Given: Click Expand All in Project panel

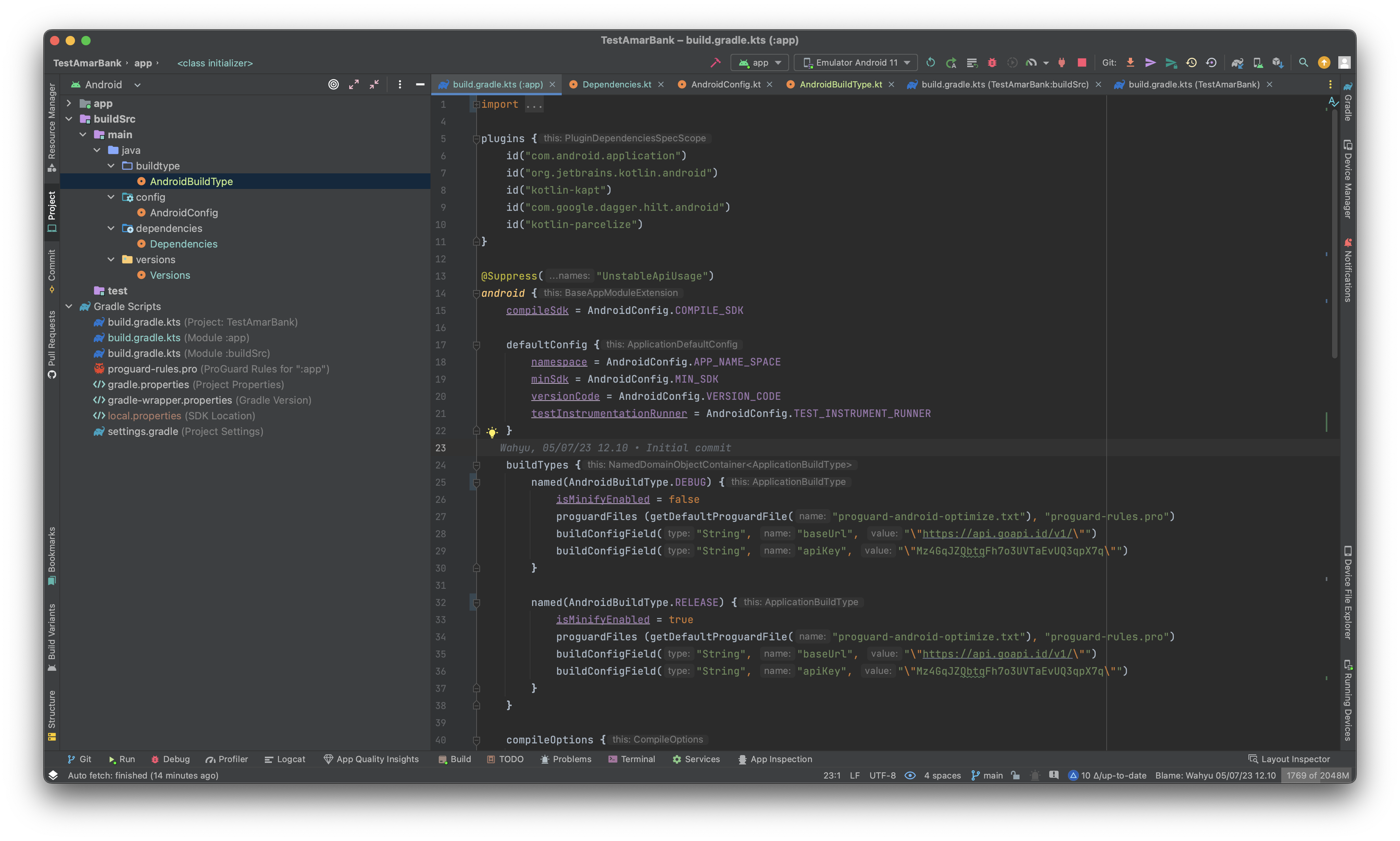Looking at the screenshot, I should pos(354,84).
